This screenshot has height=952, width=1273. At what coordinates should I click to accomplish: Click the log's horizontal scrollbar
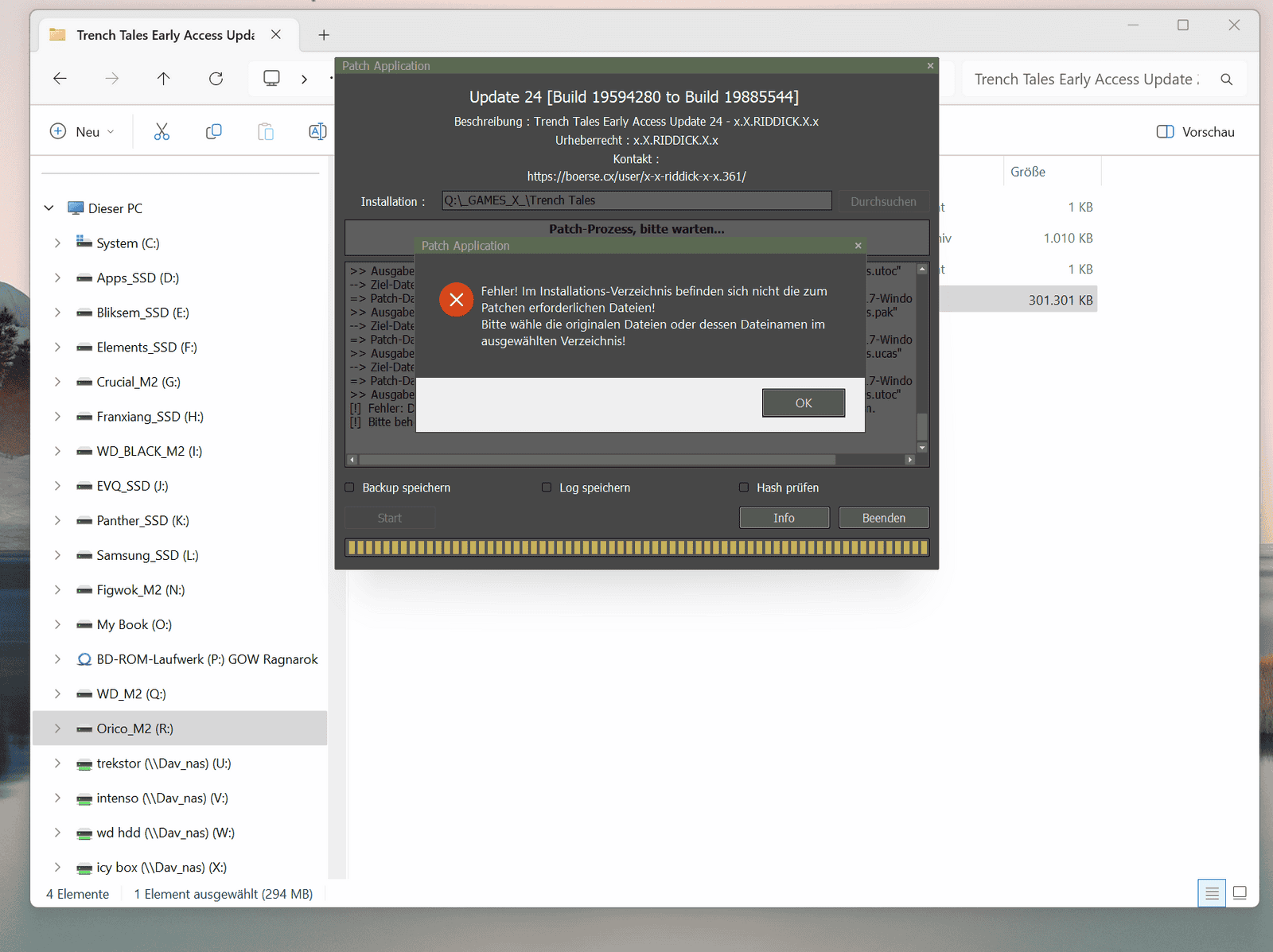[x=598, y=460]
